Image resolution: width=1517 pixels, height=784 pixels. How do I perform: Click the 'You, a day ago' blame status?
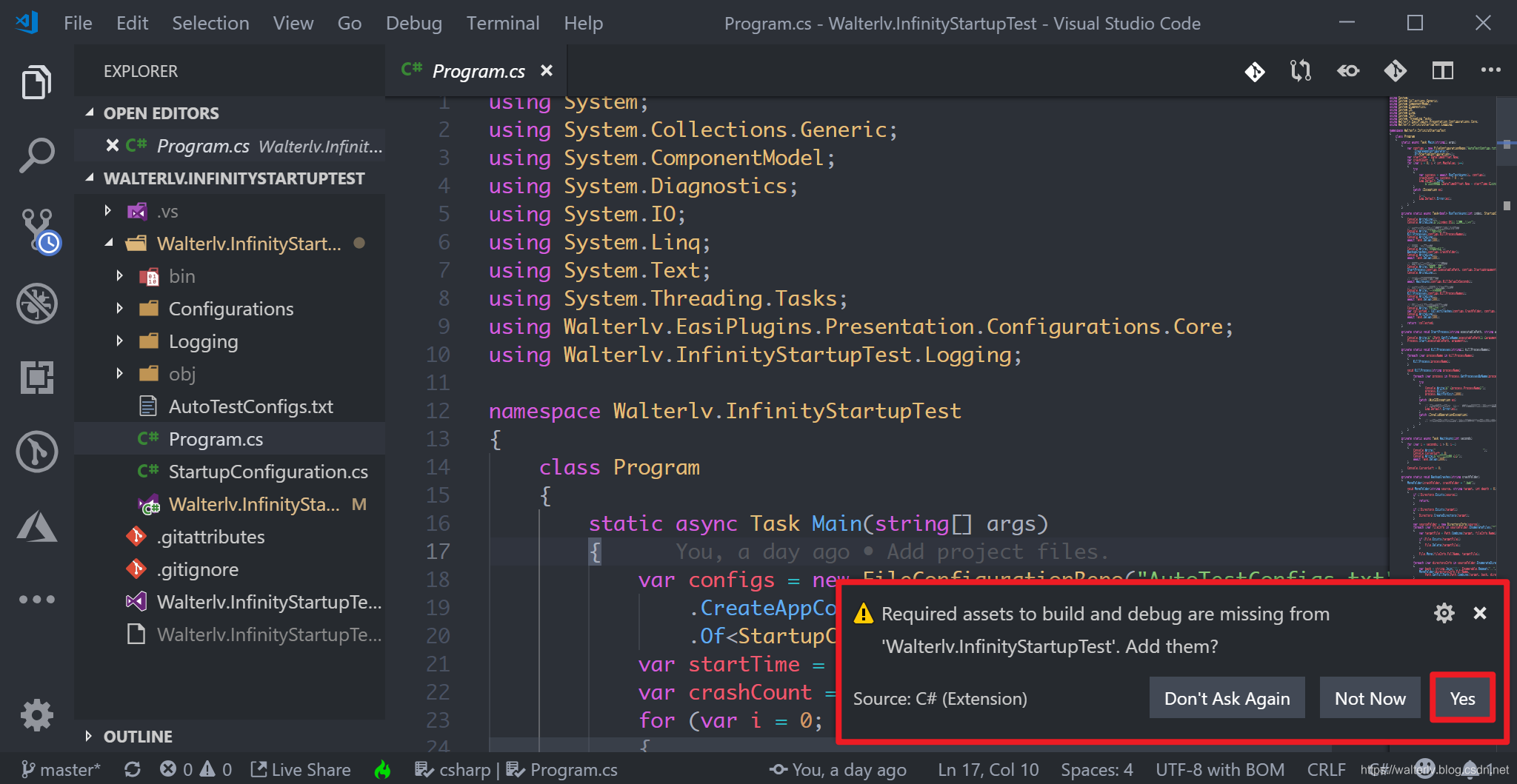click(x=838, y=770)
